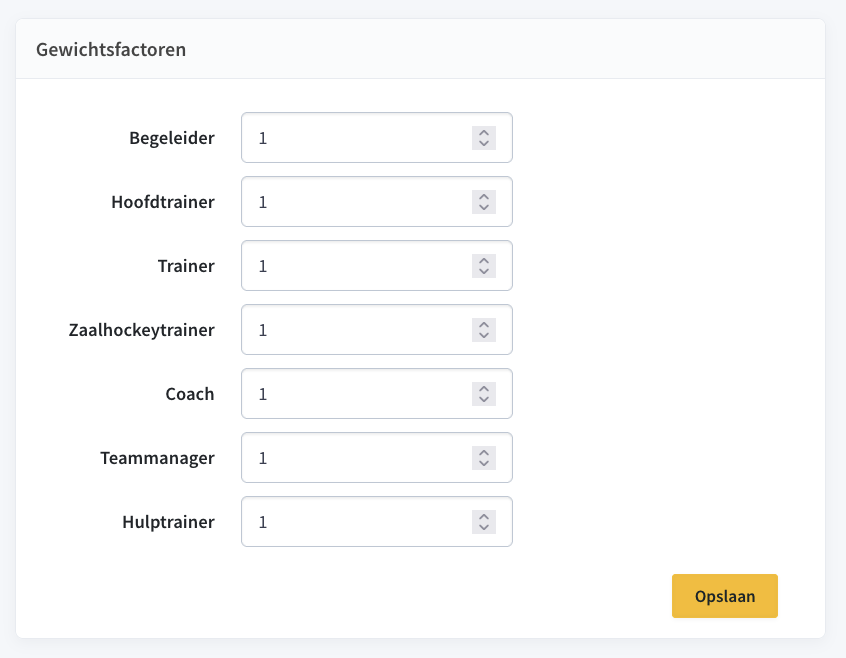Screen dimensions: 846x658
Task: Lower the Zaalhockeytrainer value using down arrow
Action: (x=484, y=335)
